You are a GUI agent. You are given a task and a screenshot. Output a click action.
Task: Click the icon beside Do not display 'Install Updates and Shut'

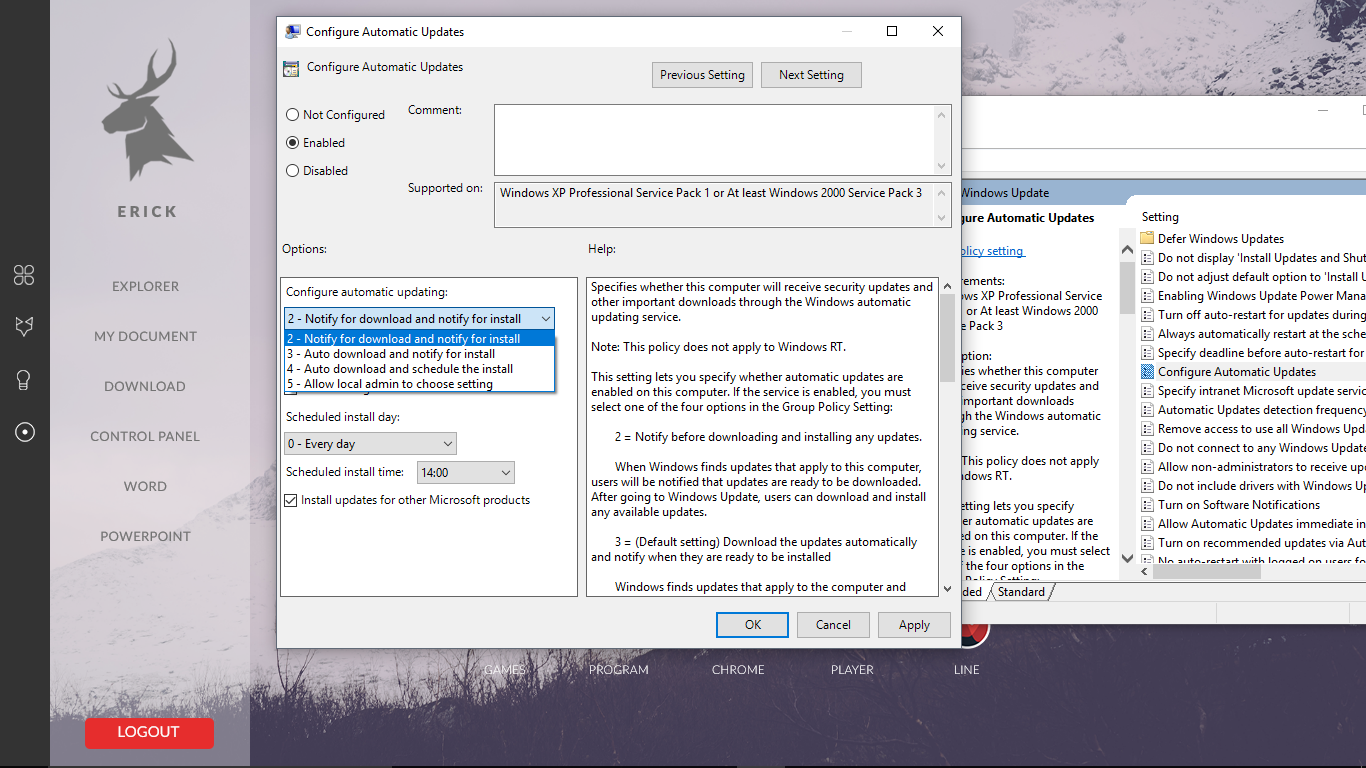tap(1147, 258)
